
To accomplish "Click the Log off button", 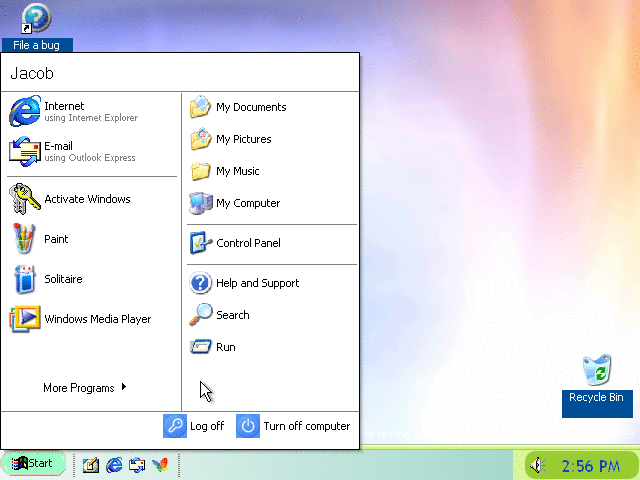I will 194,426.
